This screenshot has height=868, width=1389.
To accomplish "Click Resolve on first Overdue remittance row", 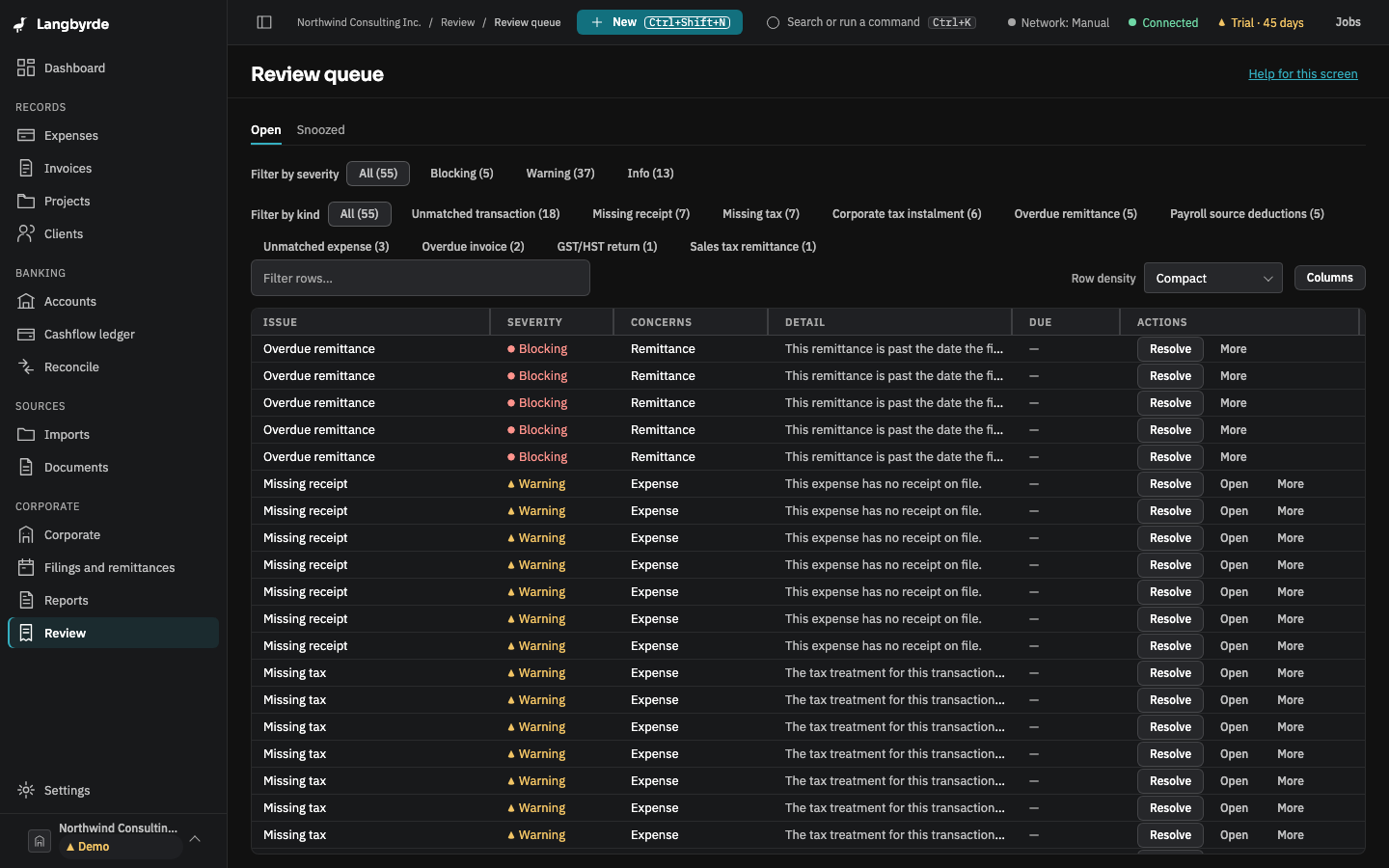I will pyautogui.click(x=1170, y=349).
